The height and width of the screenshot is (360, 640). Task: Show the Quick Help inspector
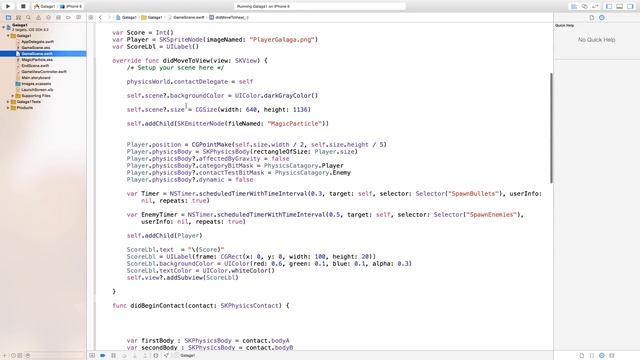tap(602, 18)
